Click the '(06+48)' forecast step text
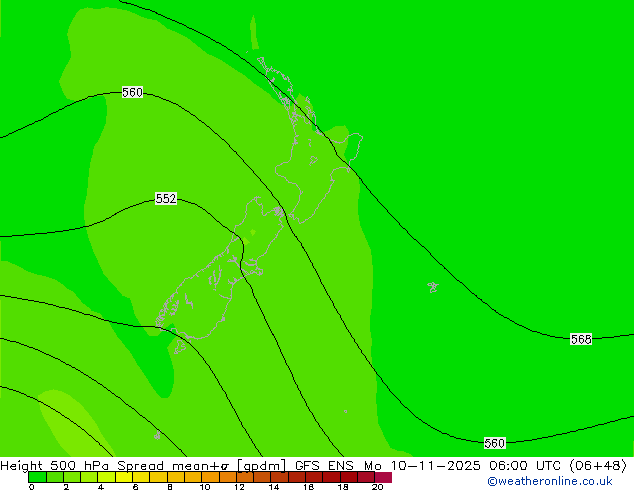Screen dimensions: 634x490 [x=598, y=466]
